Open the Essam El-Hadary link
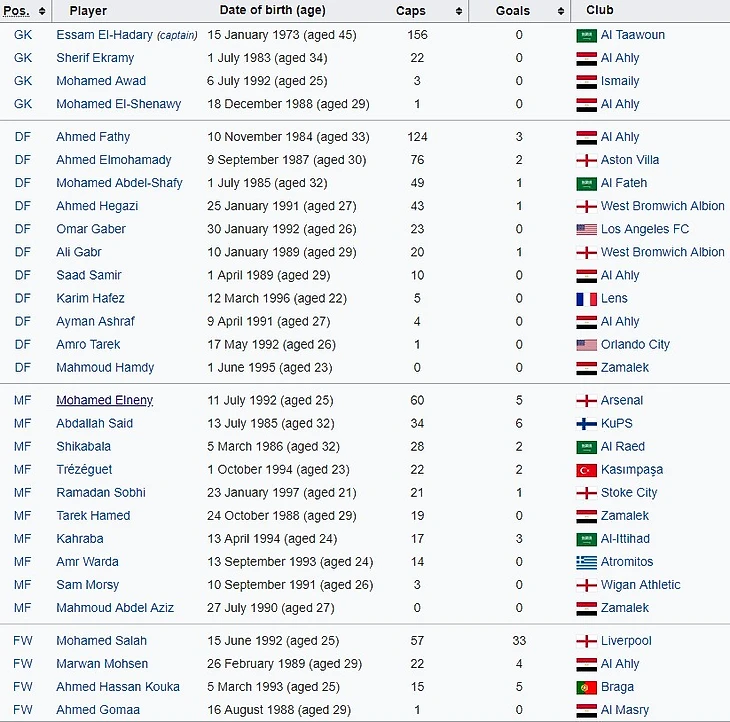Image resolution: width=730 pixels, height=722 pixels. tap(104, 35)
